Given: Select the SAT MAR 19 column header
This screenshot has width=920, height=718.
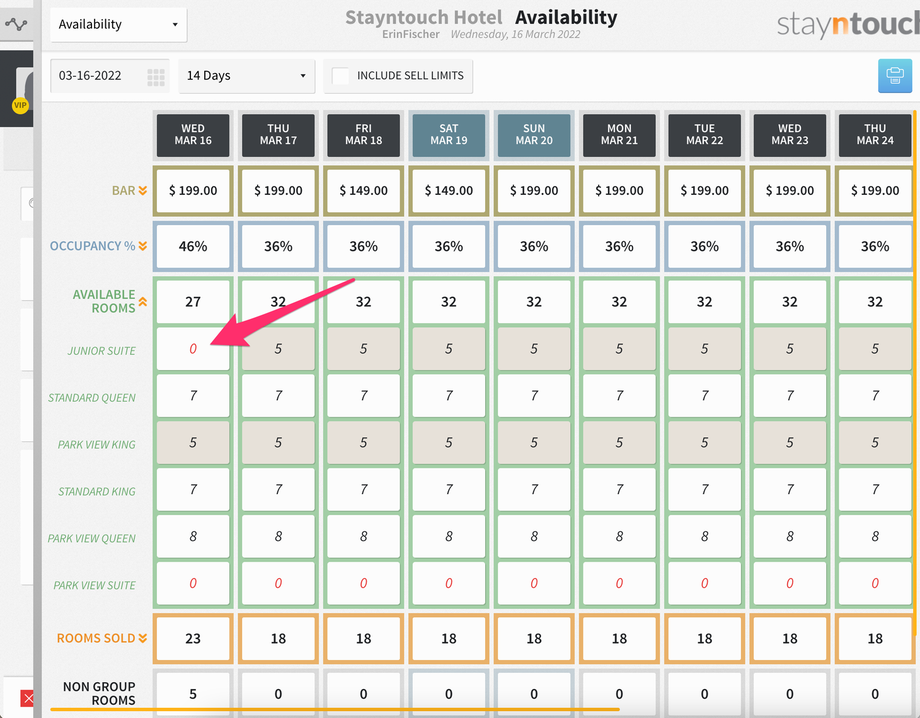Looking at the screenshot, I should click(449, 135).
